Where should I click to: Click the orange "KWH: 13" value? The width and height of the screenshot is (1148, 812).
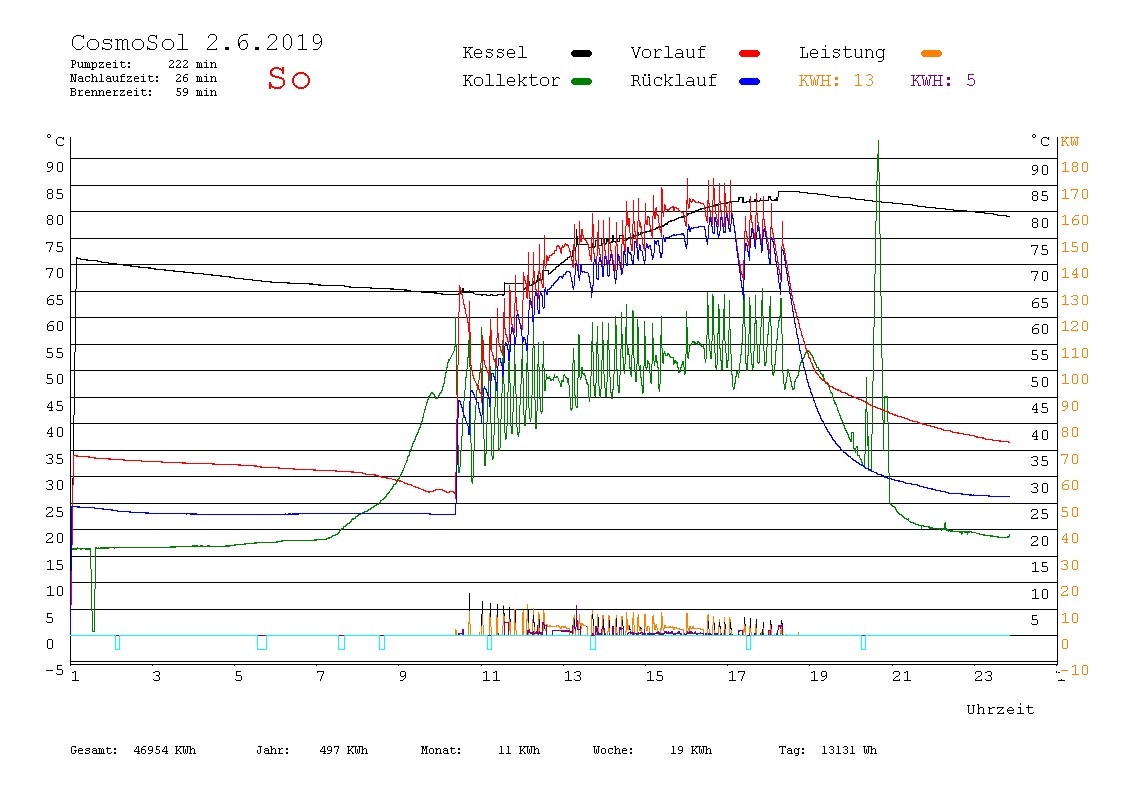[836, 81]
